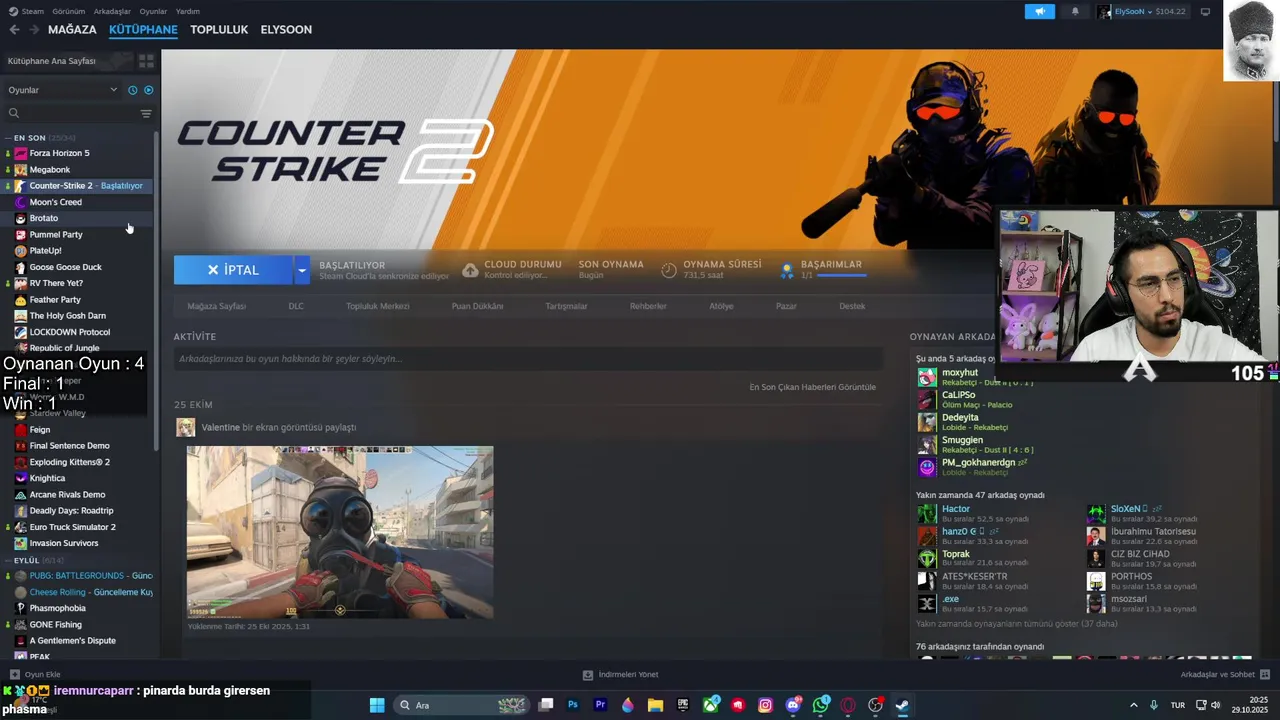This screenshot has height=720, width=1280.
Task: Click Kütüphane Ana Sayfası button
Action: point(66,61)
